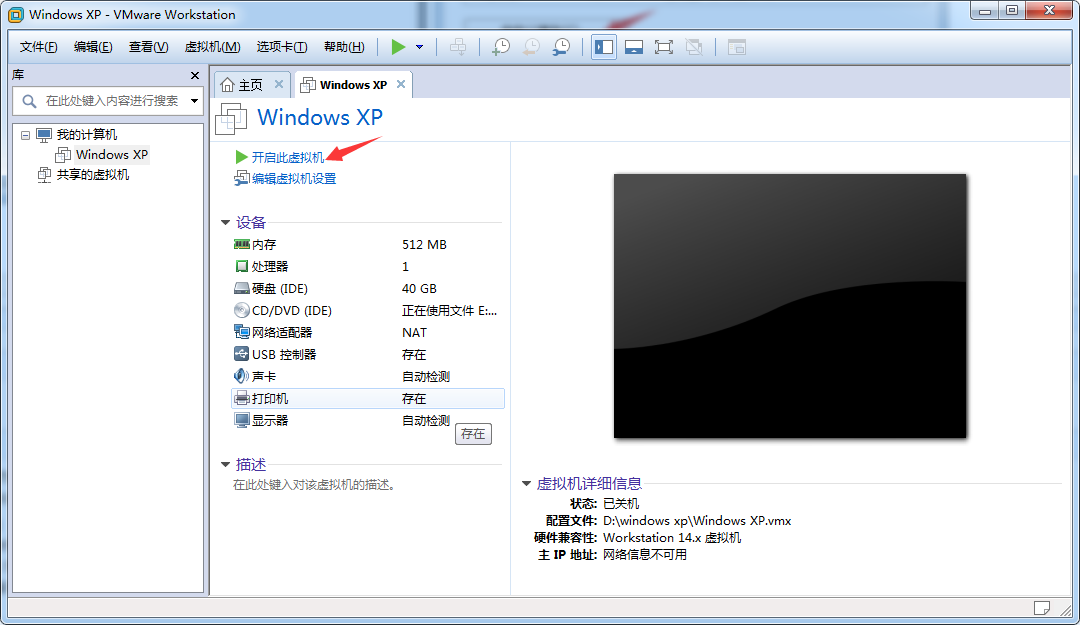Click the Unity mode toolbar icon
Viewport: 1080px width, 625px height.
pyautogui.click(x=694, y=47)
